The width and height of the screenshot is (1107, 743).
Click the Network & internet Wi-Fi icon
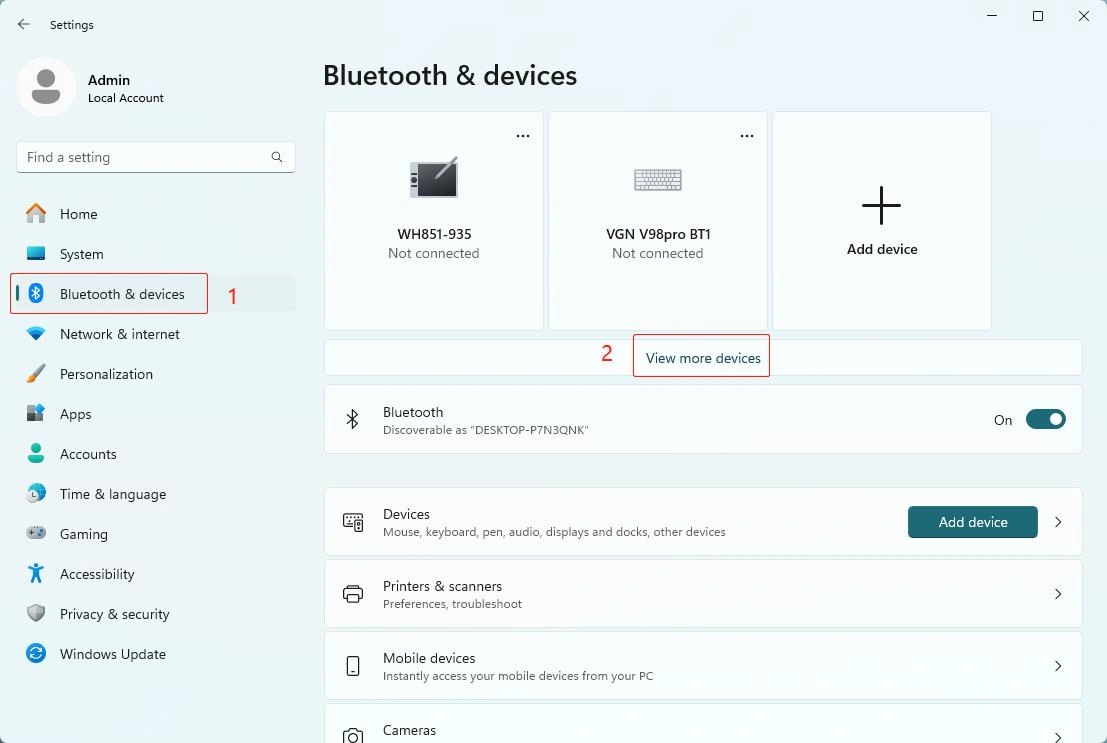click(36, 333)
